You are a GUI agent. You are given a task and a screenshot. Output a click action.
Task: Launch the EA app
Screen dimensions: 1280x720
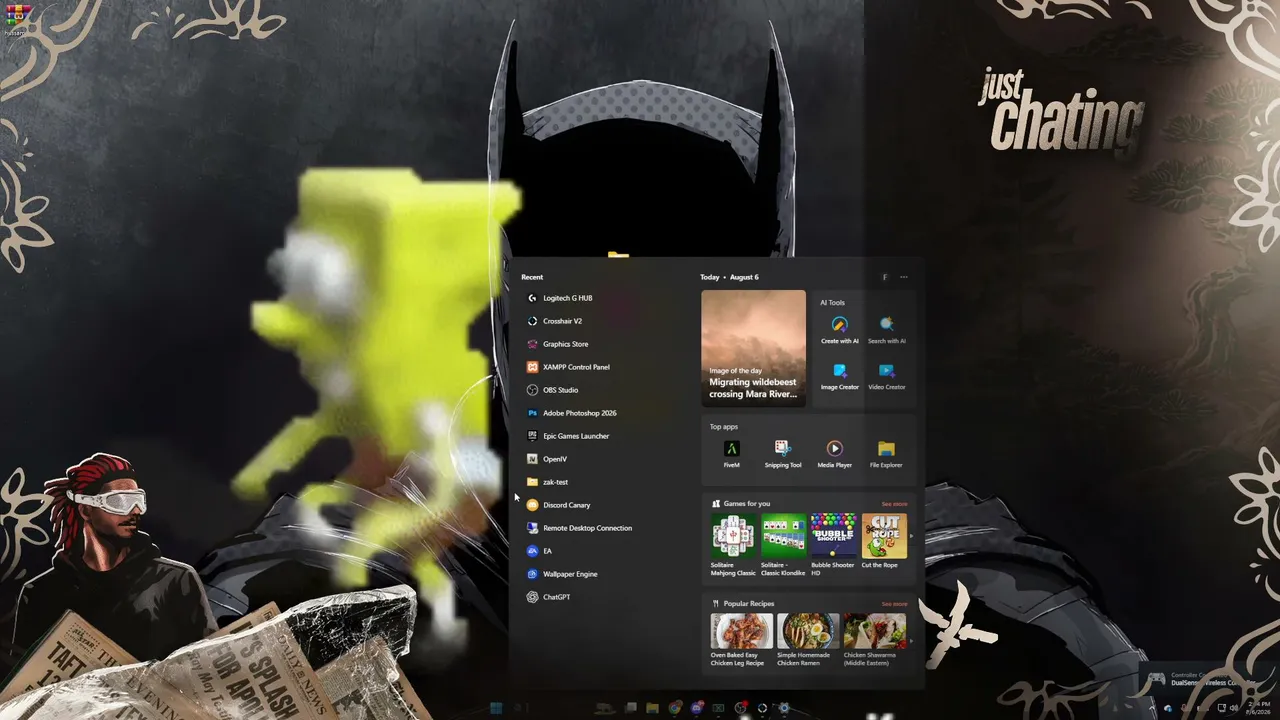click(x=540, y=551)
